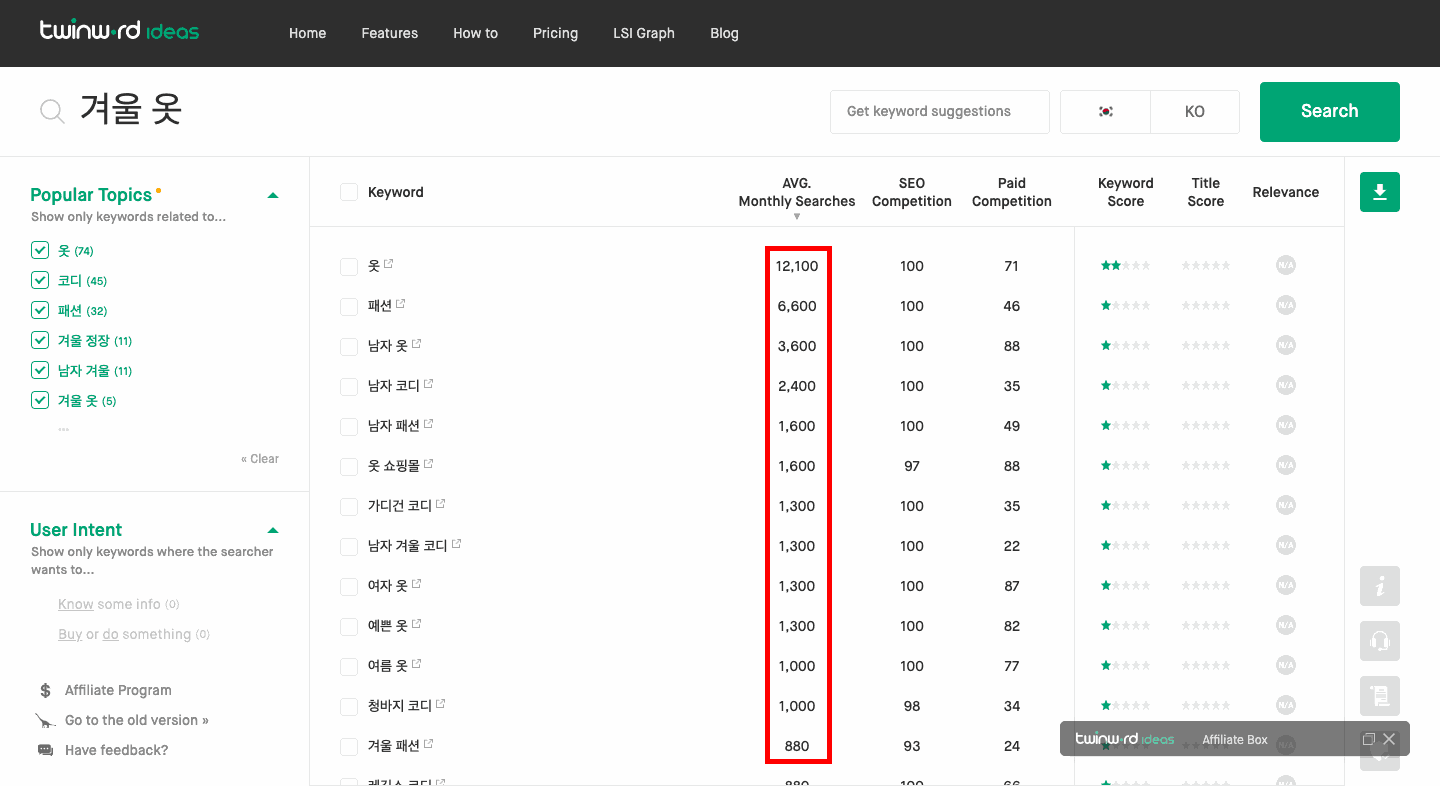This screenshot has width=1440, height=786.
Task: Uncheck the 옷 (74) popular topic
Action: tap(40, 250)
